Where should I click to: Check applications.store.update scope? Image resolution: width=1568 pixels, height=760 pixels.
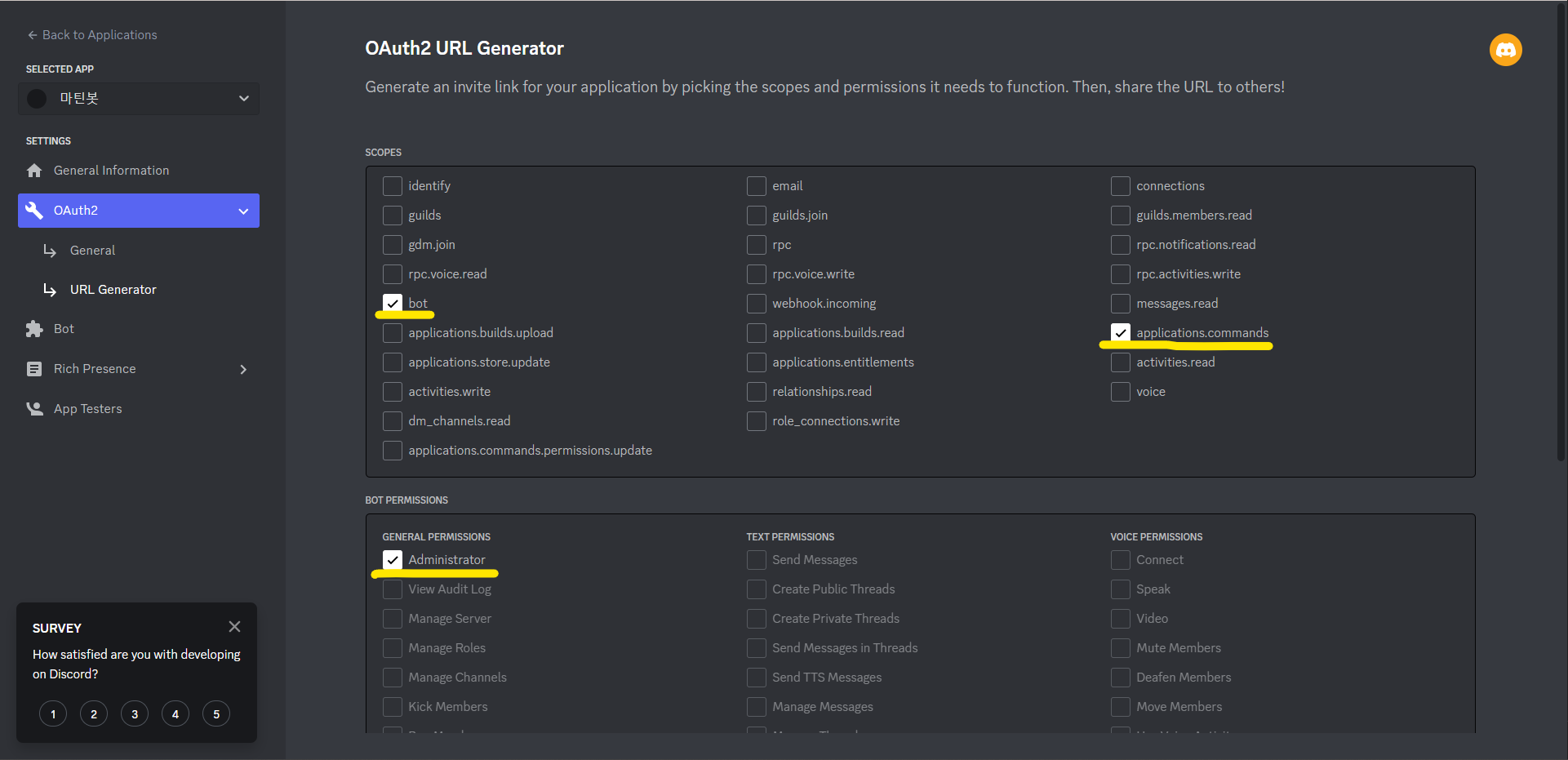pyautogui.click(x=393, y=362)
